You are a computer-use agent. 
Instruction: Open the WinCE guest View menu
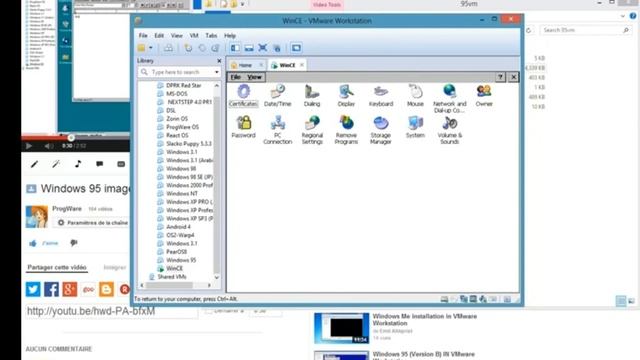pyautogui.click(x=254, y=77)
